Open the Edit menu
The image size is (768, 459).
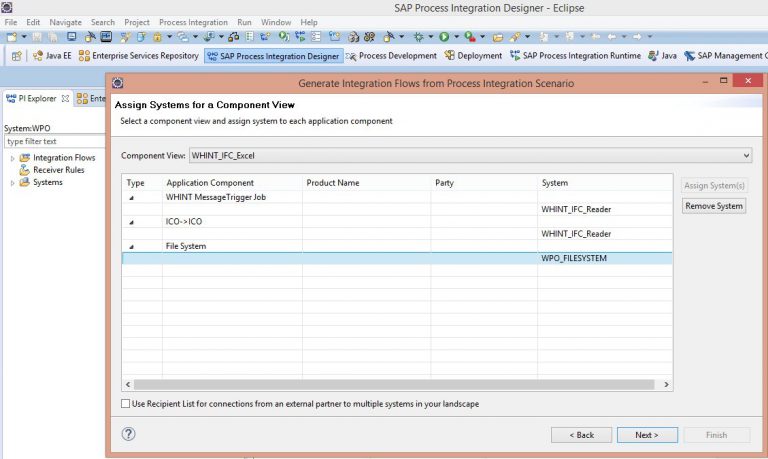[x=33, y=23]
